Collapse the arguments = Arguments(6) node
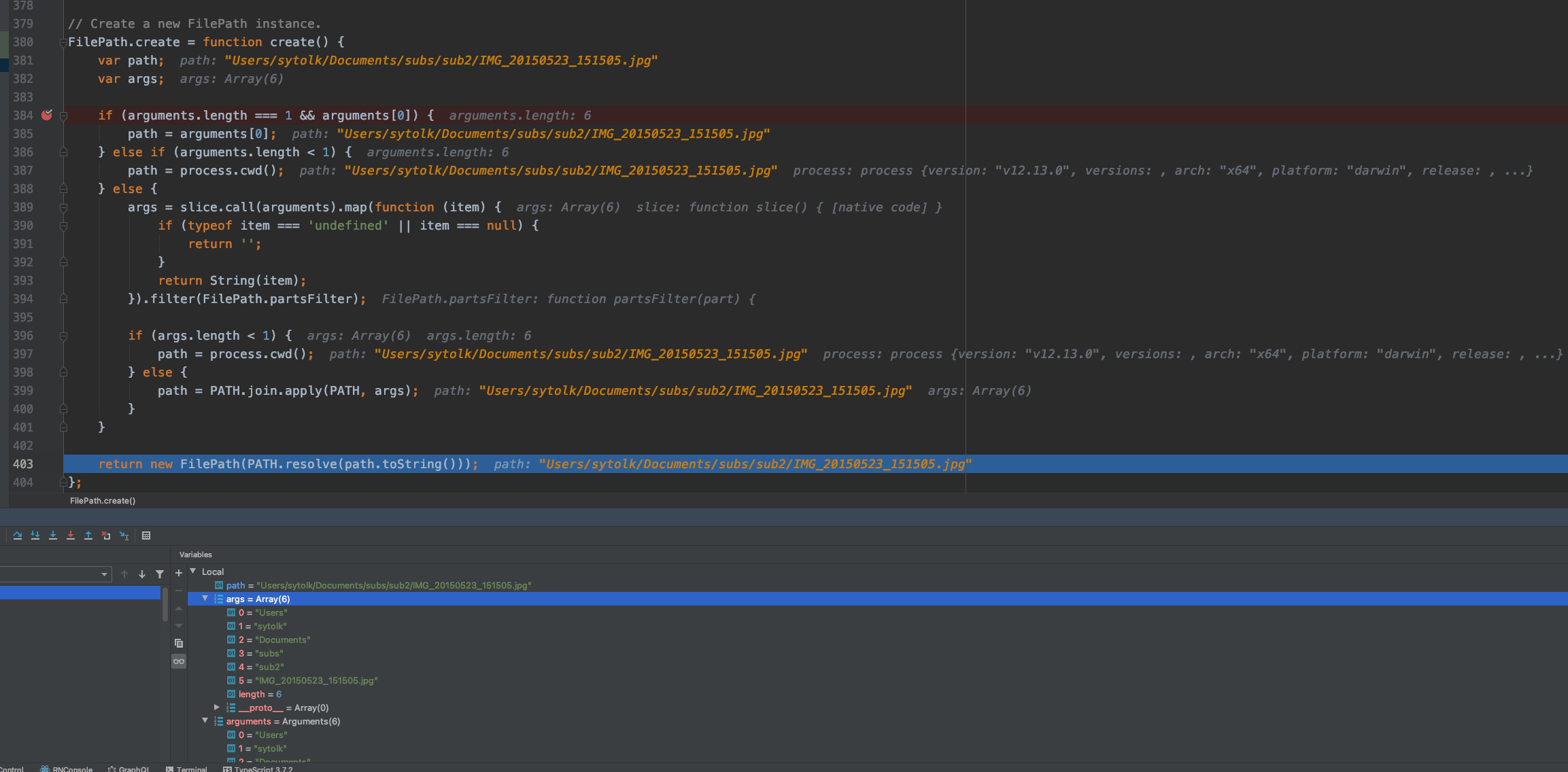Viewport: 1568px width, 772px height. click(205, 721)
